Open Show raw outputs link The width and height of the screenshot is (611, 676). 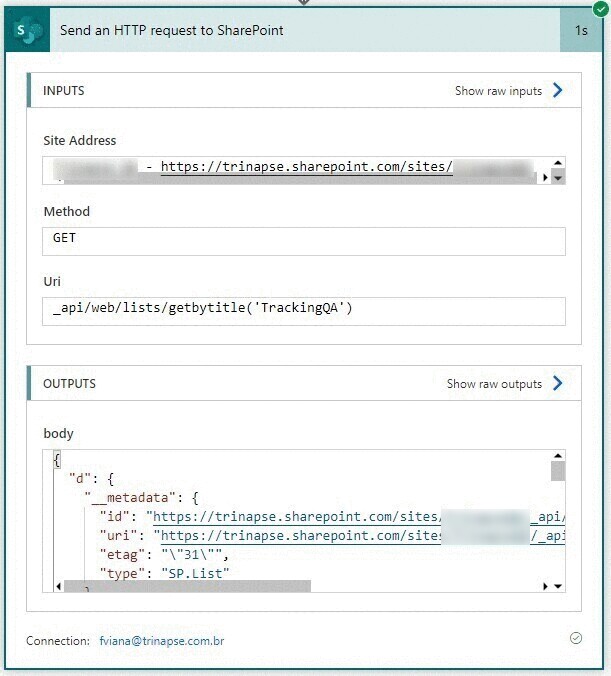click(x=494, y=384)
